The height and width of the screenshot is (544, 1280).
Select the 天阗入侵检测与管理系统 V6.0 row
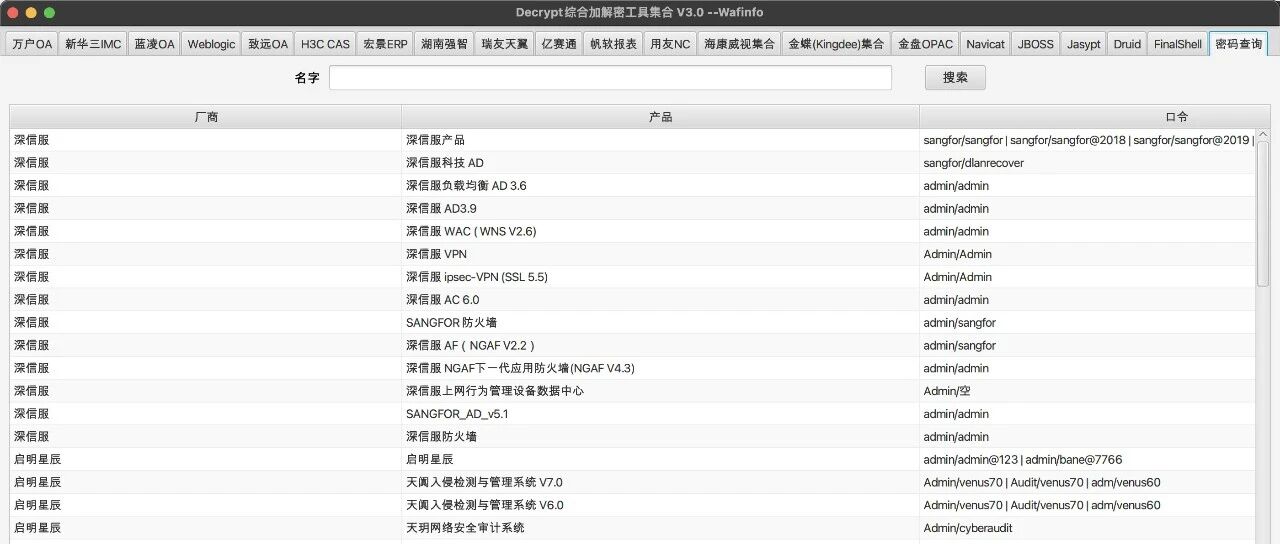pos(633,505)
